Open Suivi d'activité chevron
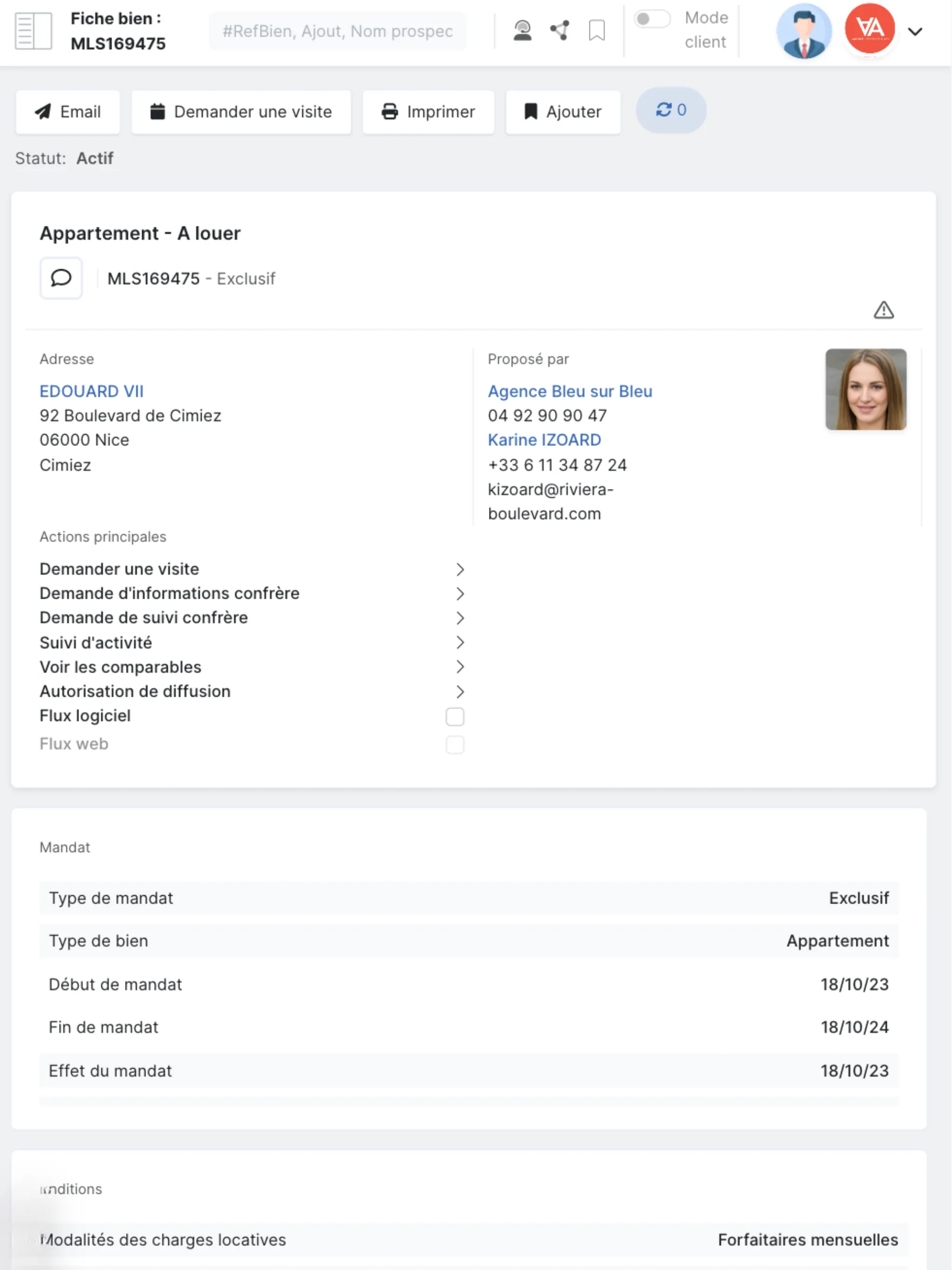This screenshot has height=1270, width=952. click(x=460, y=642)
